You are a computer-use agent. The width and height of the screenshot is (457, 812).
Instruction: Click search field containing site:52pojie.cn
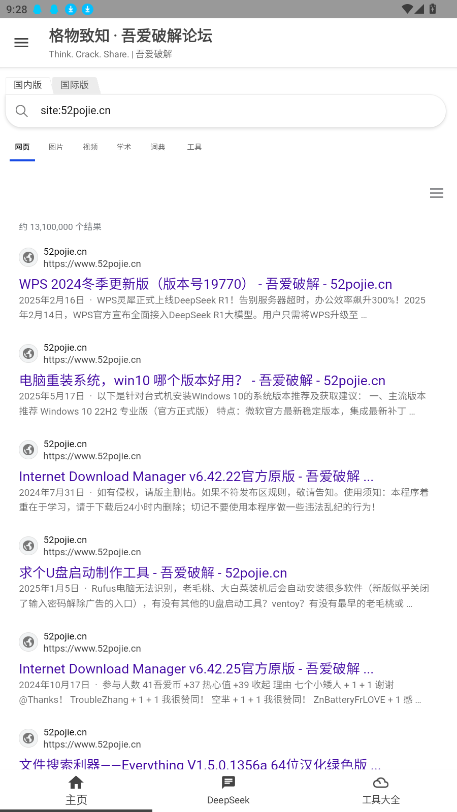point(225,111)
